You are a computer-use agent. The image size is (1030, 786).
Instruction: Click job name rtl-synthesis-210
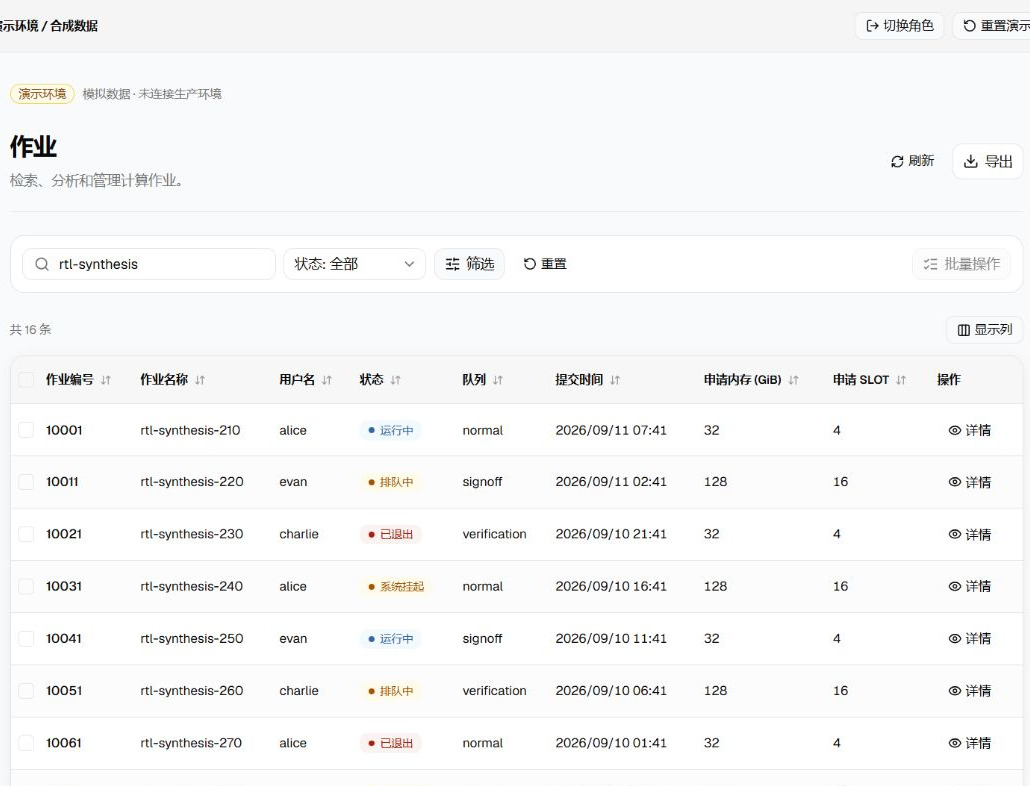point(190,430)
